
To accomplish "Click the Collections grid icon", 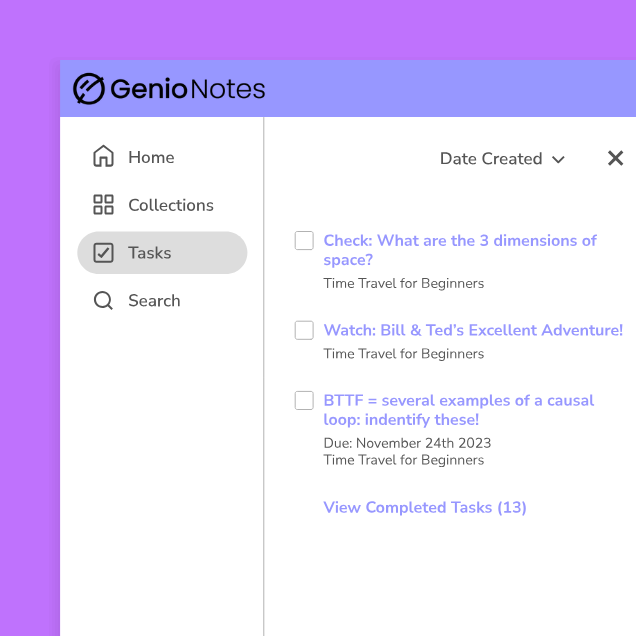I will [103, 205].
